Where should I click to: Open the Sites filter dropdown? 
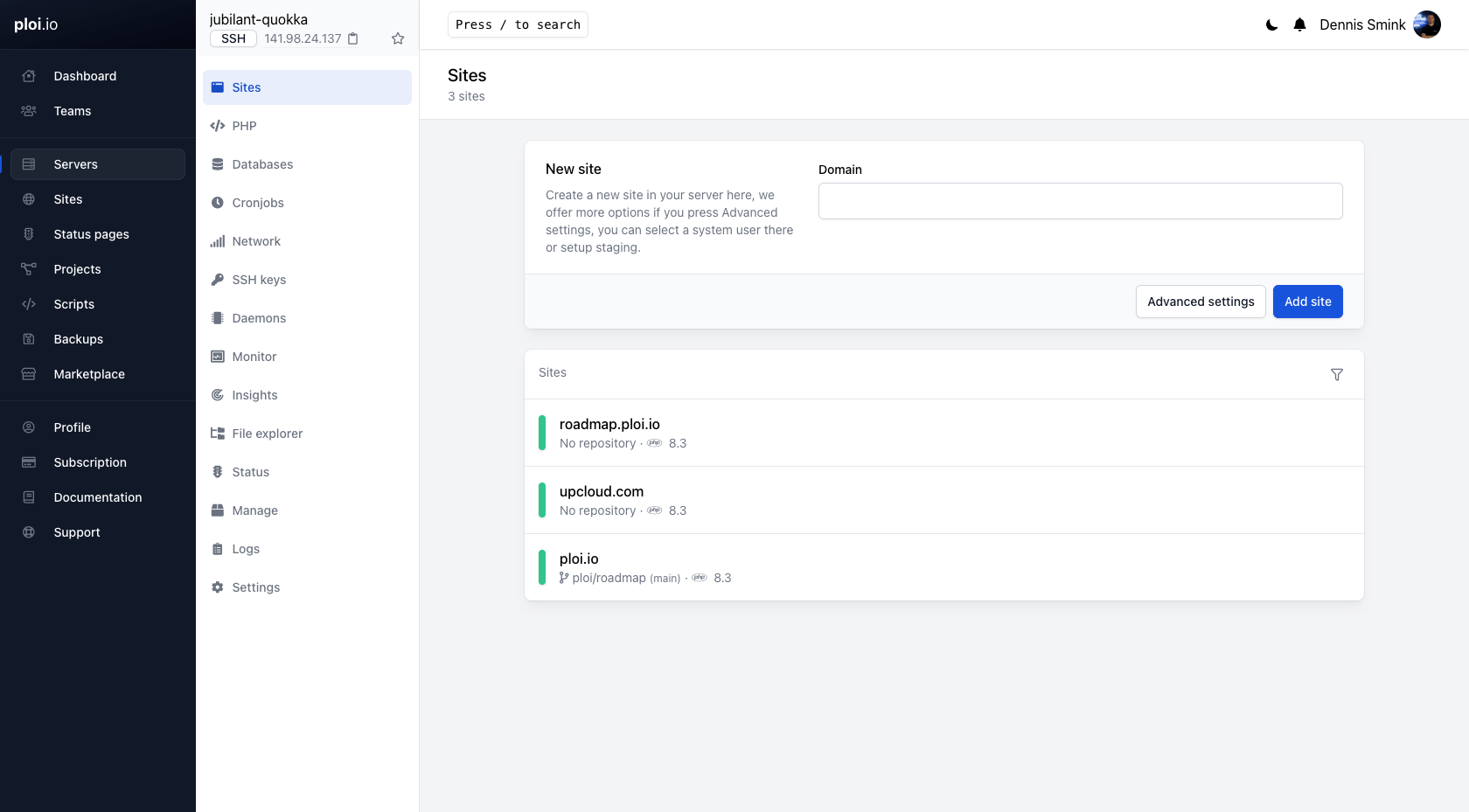click(1337, 374)
